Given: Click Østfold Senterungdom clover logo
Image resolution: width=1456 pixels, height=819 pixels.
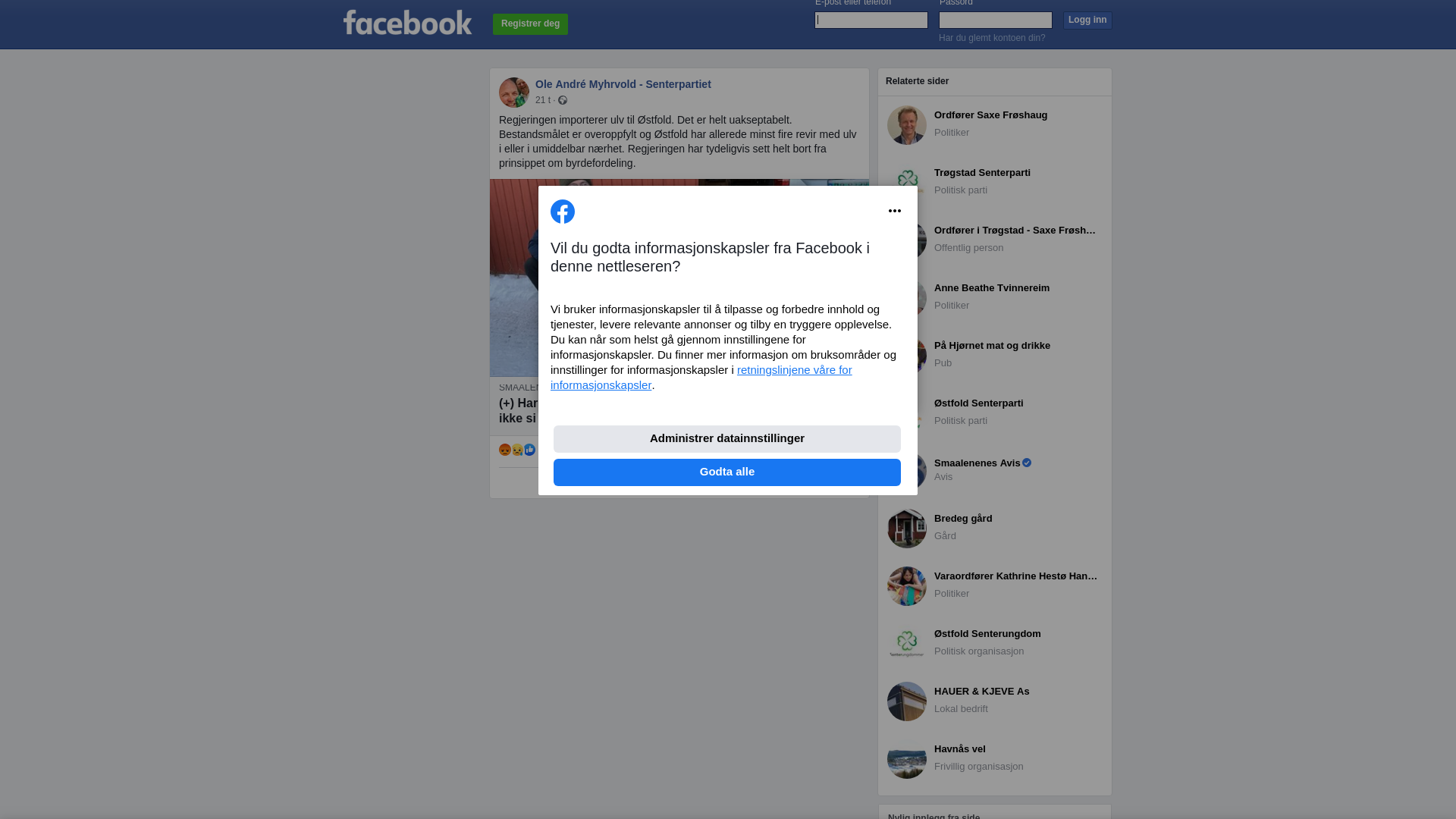Looking at the screenshot, I should coord(907,644).
